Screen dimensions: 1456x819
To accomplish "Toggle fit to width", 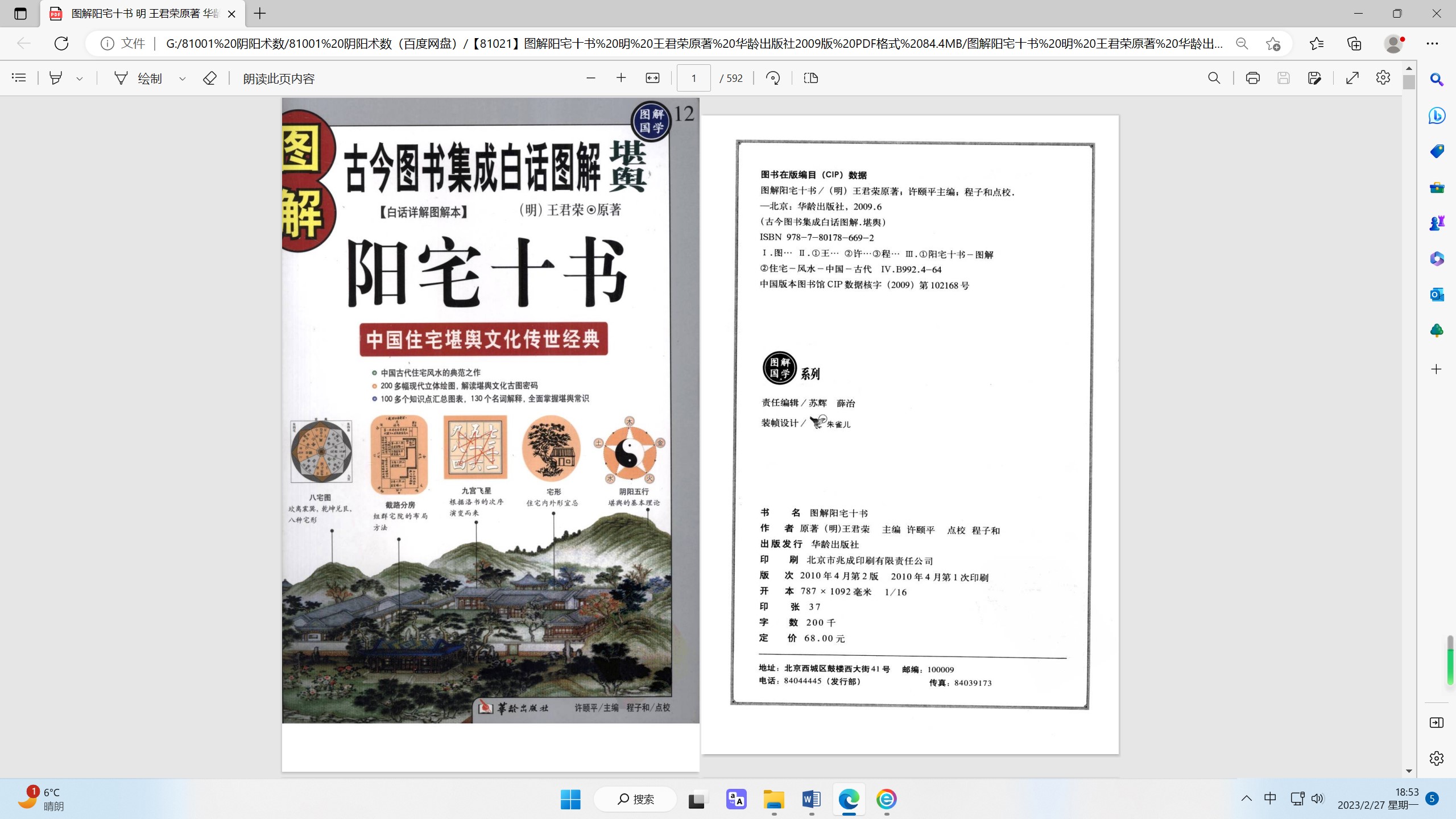I will tap(652, 78).
